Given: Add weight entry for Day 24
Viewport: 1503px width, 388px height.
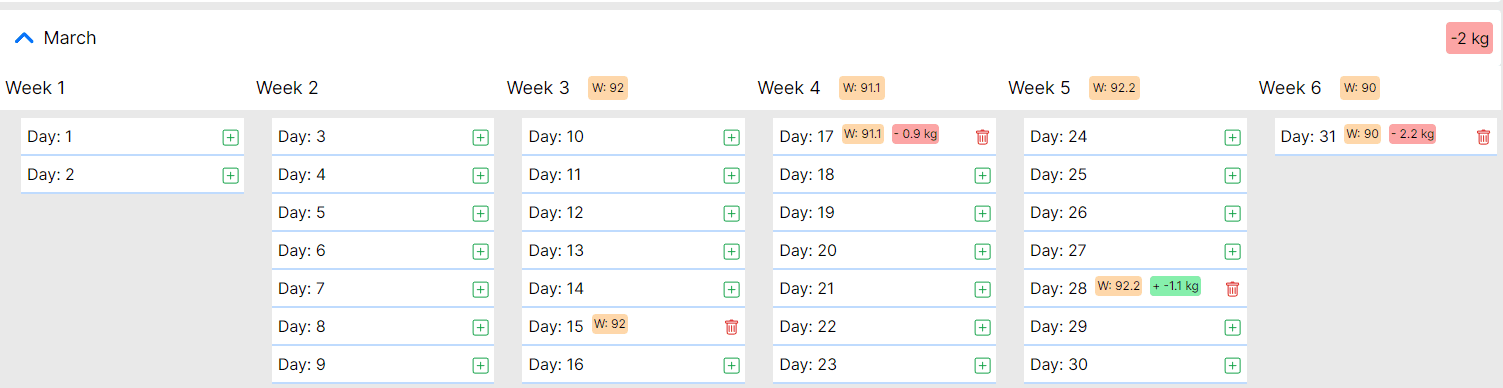Looking at the screenshot, I should pyautogui.click(x=1232, y=137).
